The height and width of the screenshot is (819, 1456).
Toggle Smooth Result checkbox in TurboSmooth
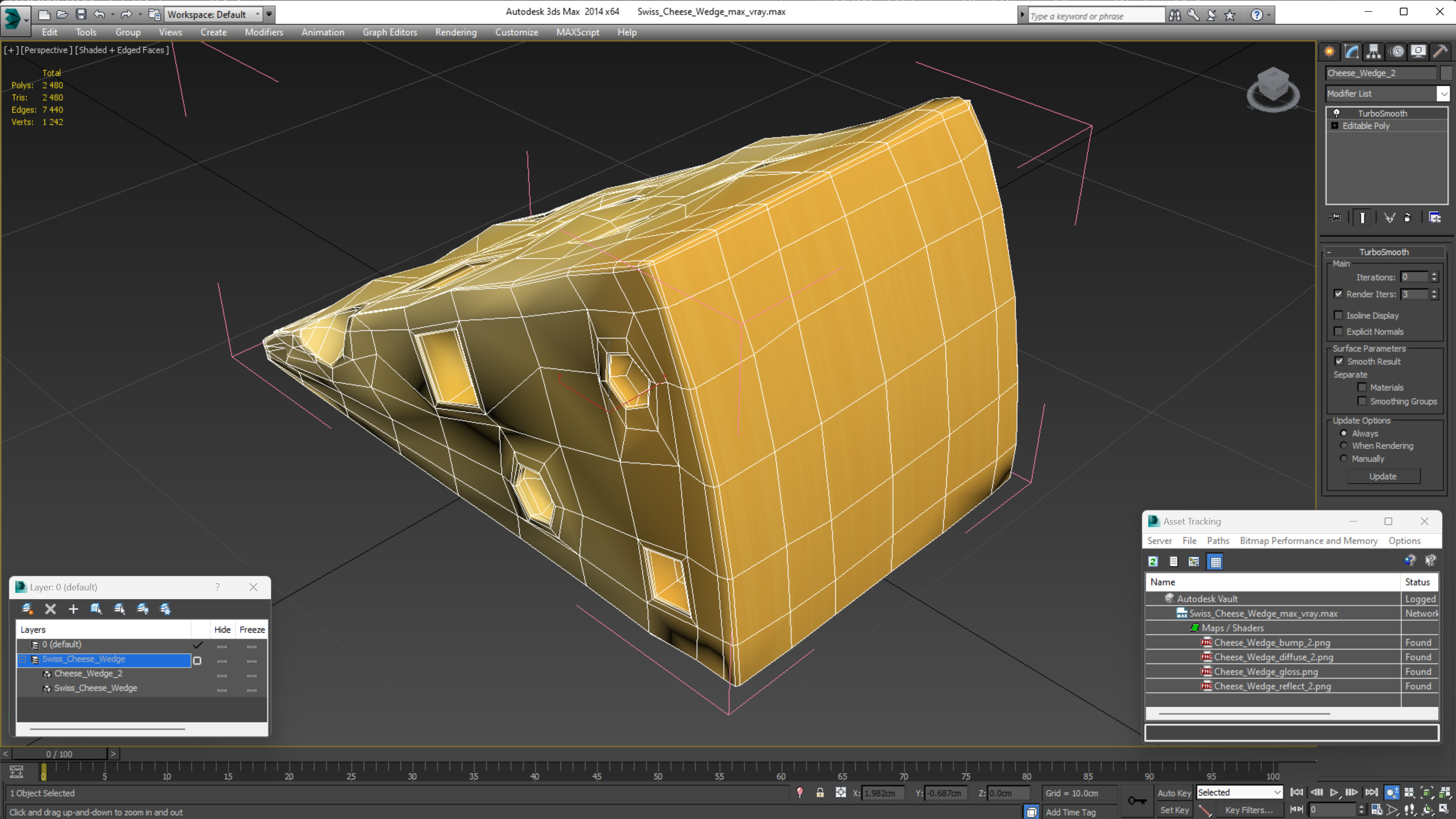click(x=1339, y=361)
